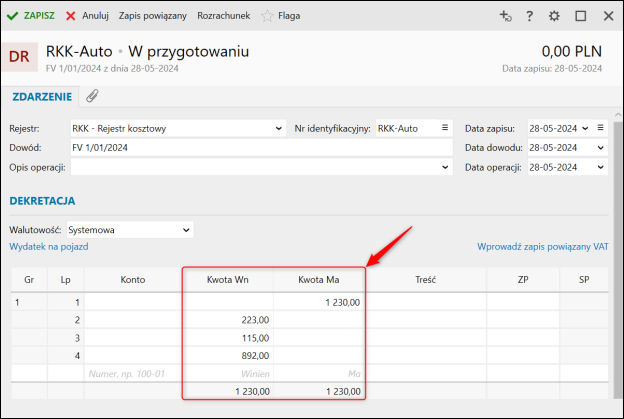The image size is (624, 419).
Task: Click the red X Anuluj cancel icon
Action: 70,16
